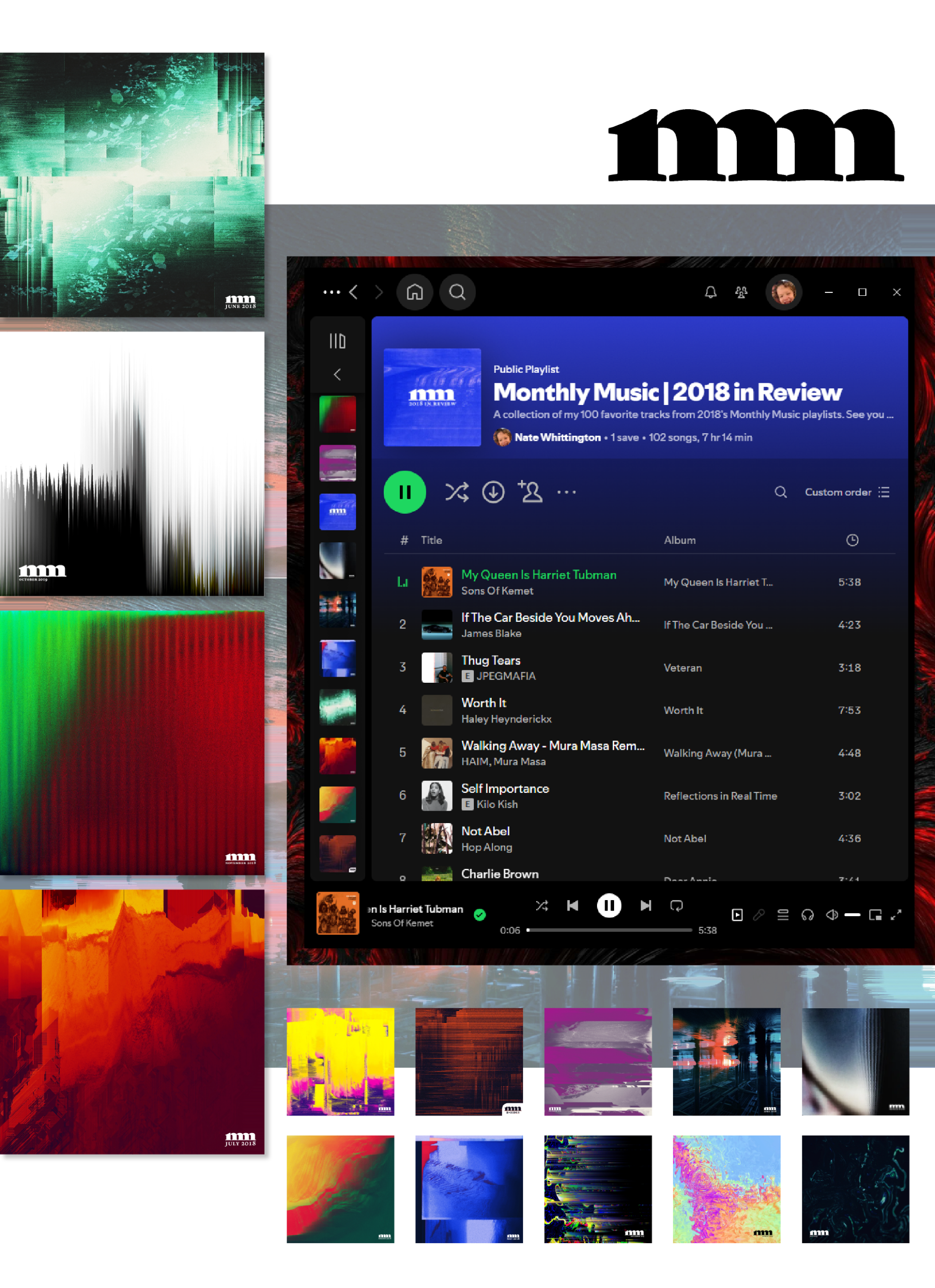Screen dimensions: 935x1288
Task: Mute the volume speaker icon
Action: tap(832, 914)
